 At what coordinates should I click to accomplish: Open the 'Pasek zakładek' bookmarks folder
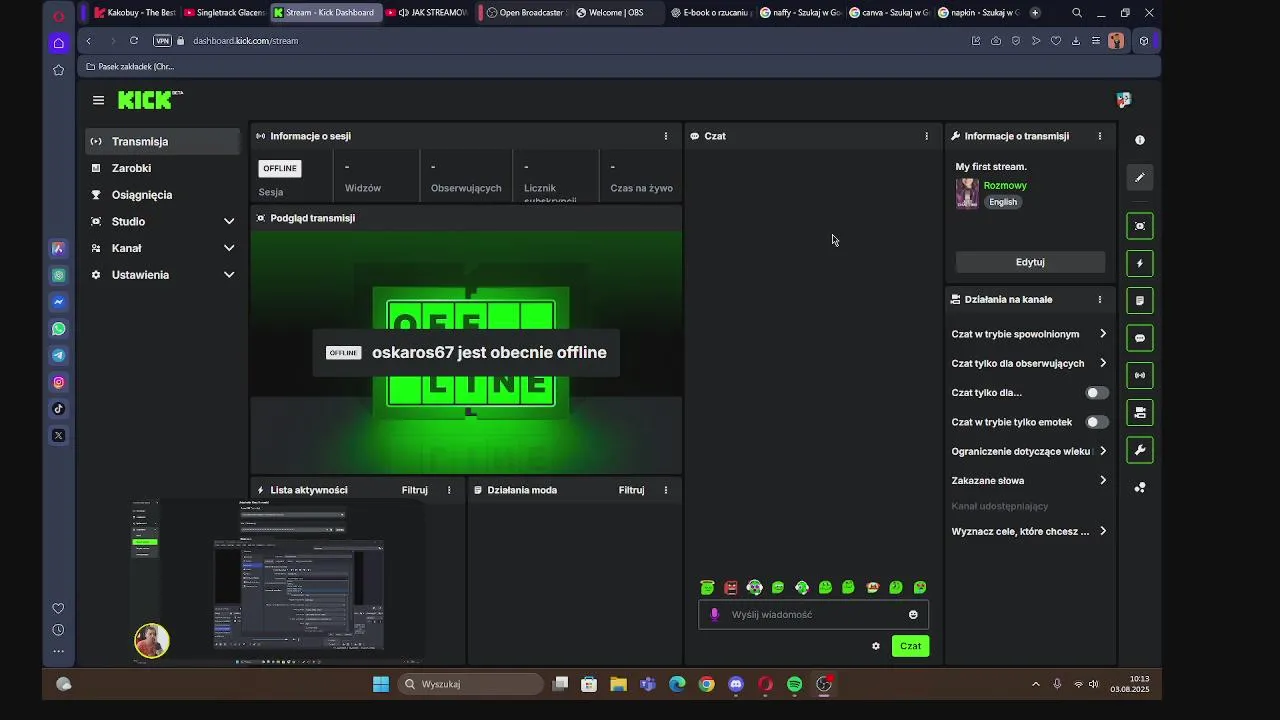(130, 67)
